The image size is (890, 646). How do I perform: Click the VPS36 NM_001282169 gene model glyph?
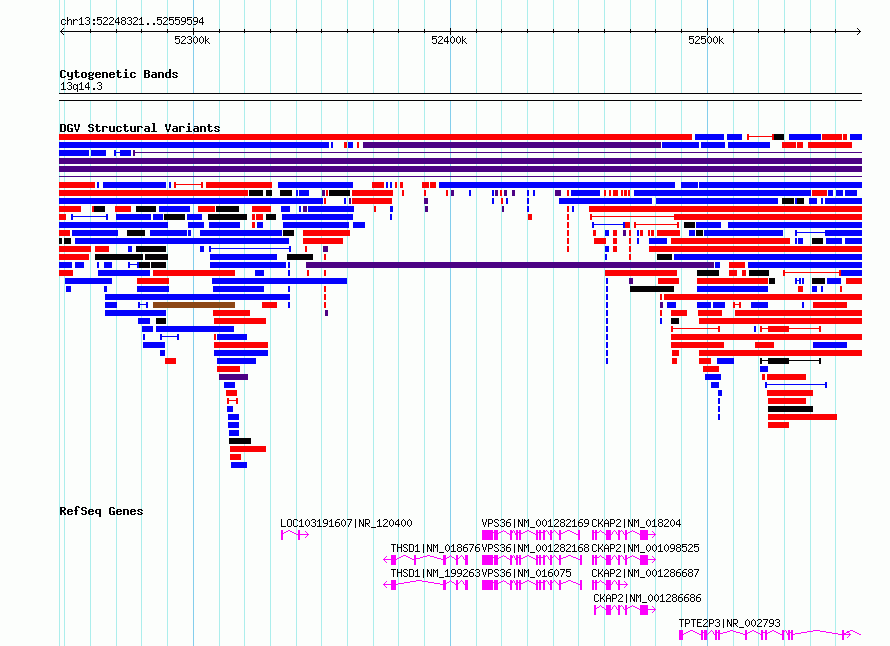531,535
